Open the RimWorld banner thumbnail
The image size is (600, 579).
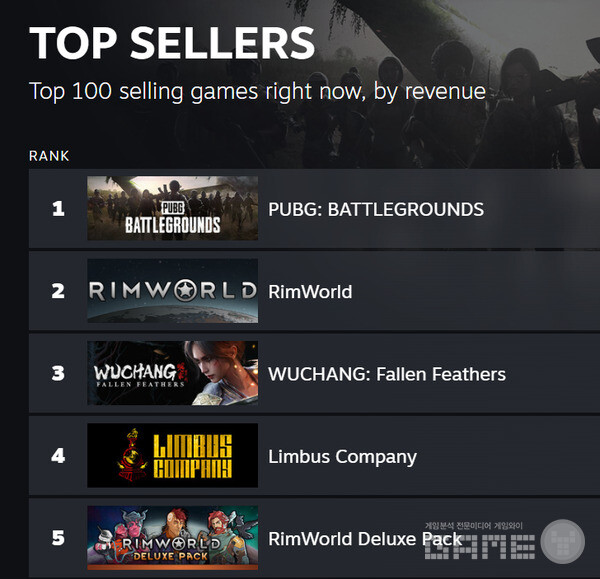[x=173, y=291]
